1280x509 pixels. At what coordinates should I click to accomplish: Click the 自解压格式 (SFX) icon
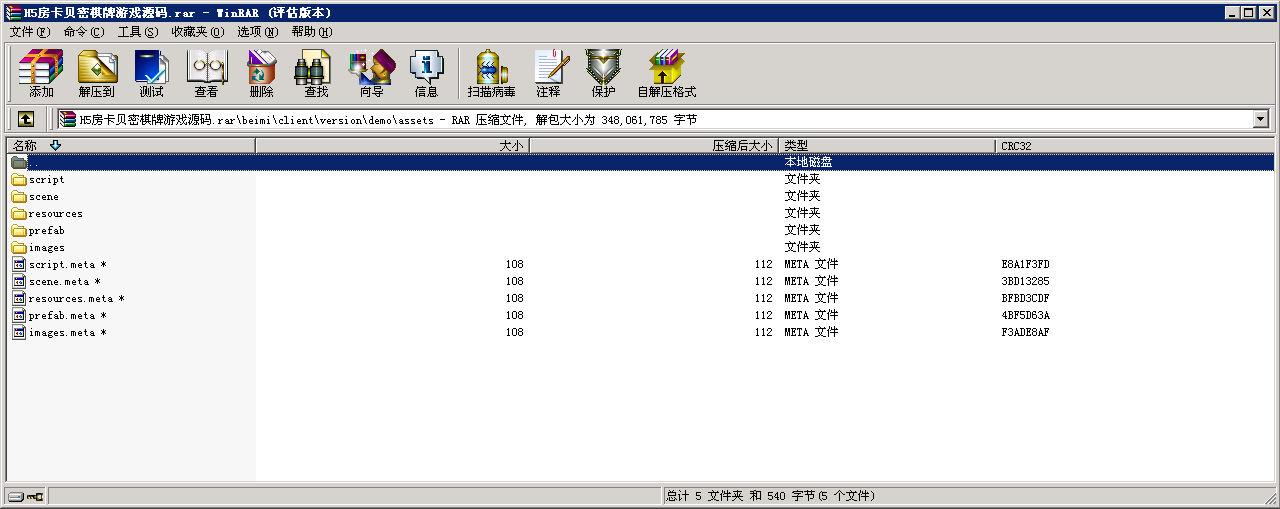tap(666, 74)
